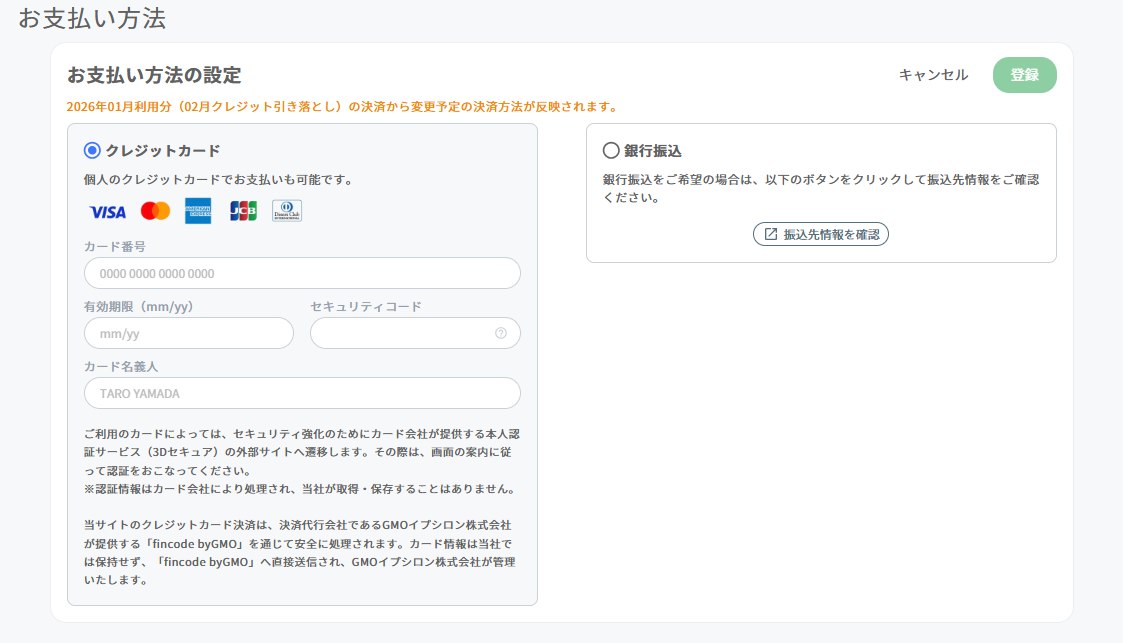Click the American Express logo

198,211
